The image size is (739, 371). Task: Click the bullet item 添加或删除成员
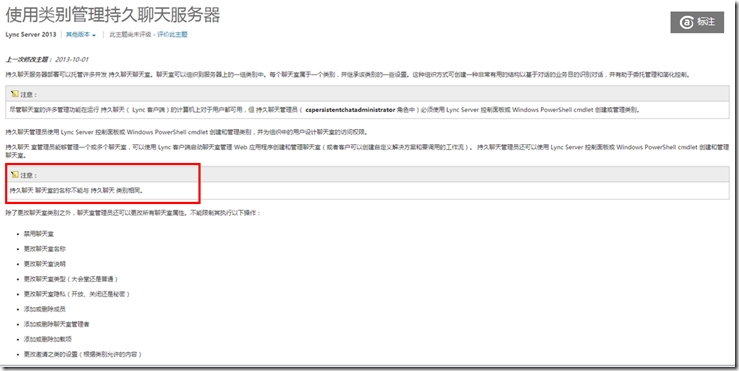click(x=44, y=309)
